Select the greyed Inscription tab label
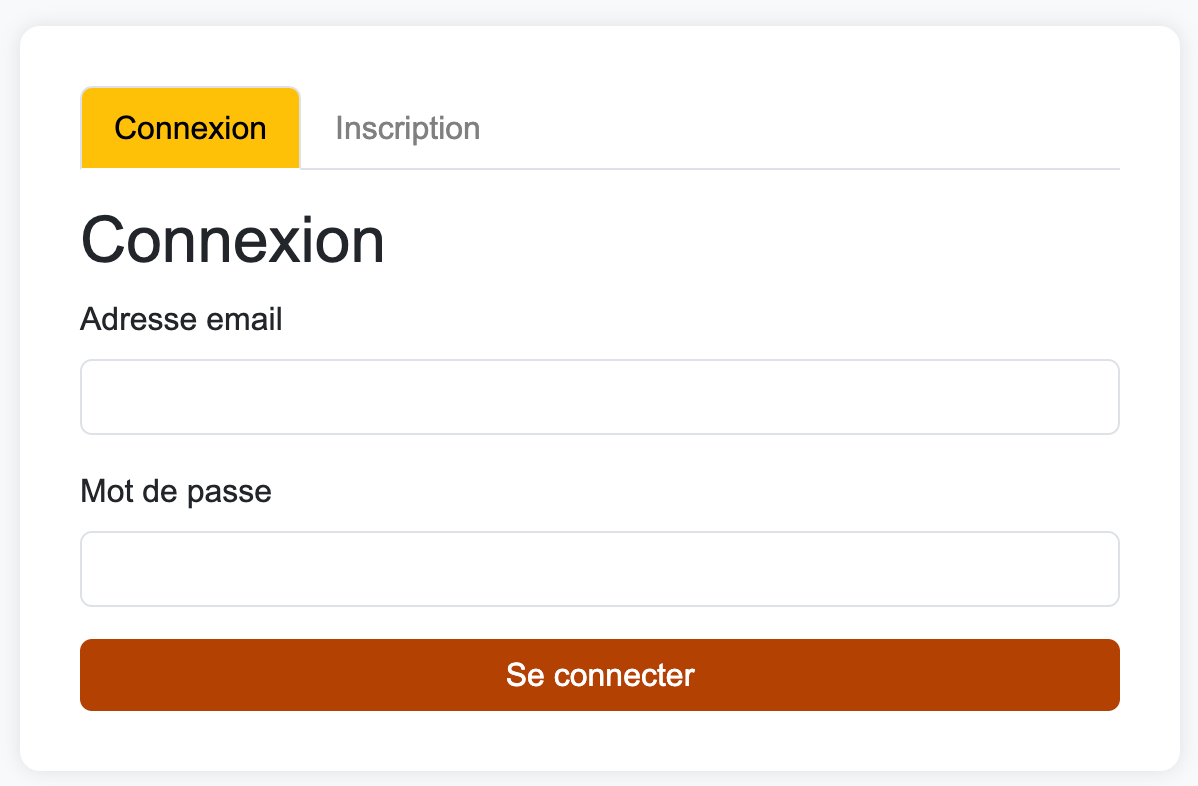 (x=407, y=128)
